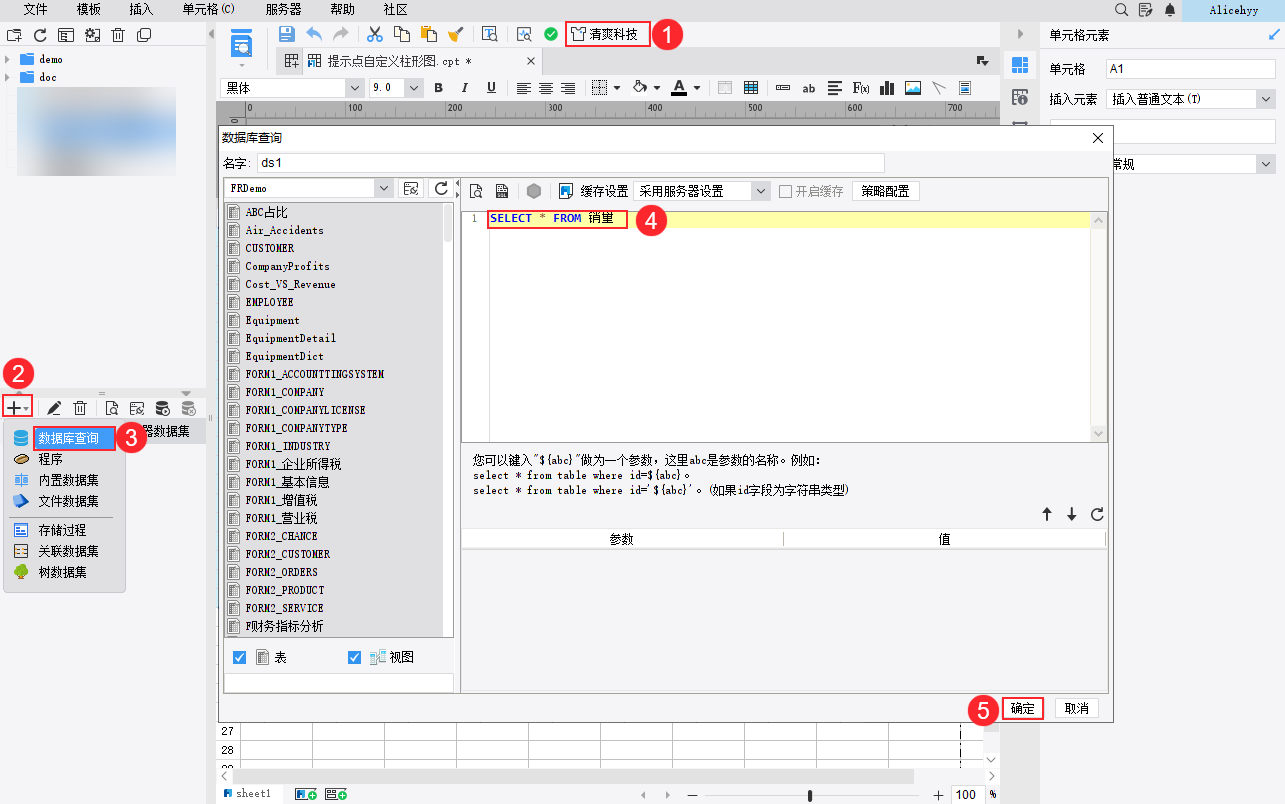The image size is (1285, 804).
Task: Click the 策略配置 button
Action: click(x=885, y=191)
